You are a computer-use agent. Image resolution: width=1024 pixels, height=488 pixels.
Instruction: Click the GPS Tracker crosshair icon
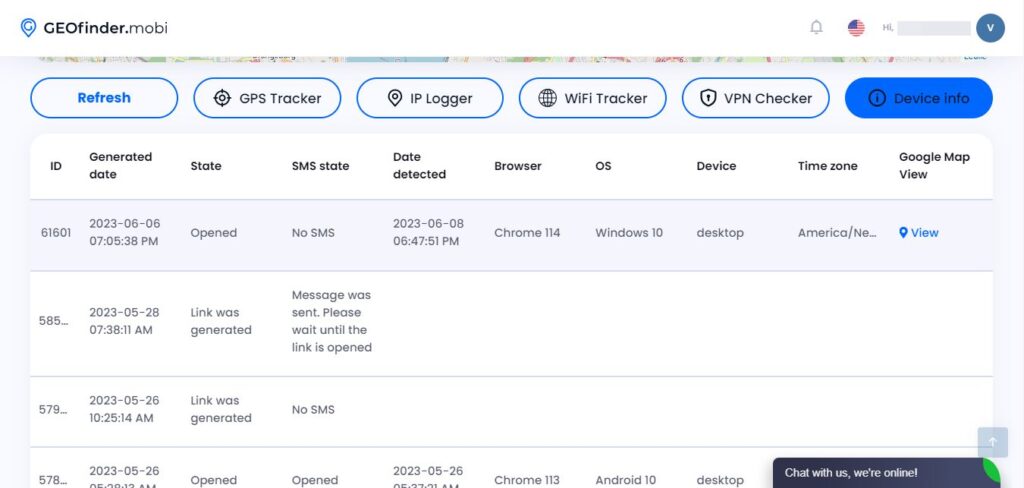click(222, 98)
